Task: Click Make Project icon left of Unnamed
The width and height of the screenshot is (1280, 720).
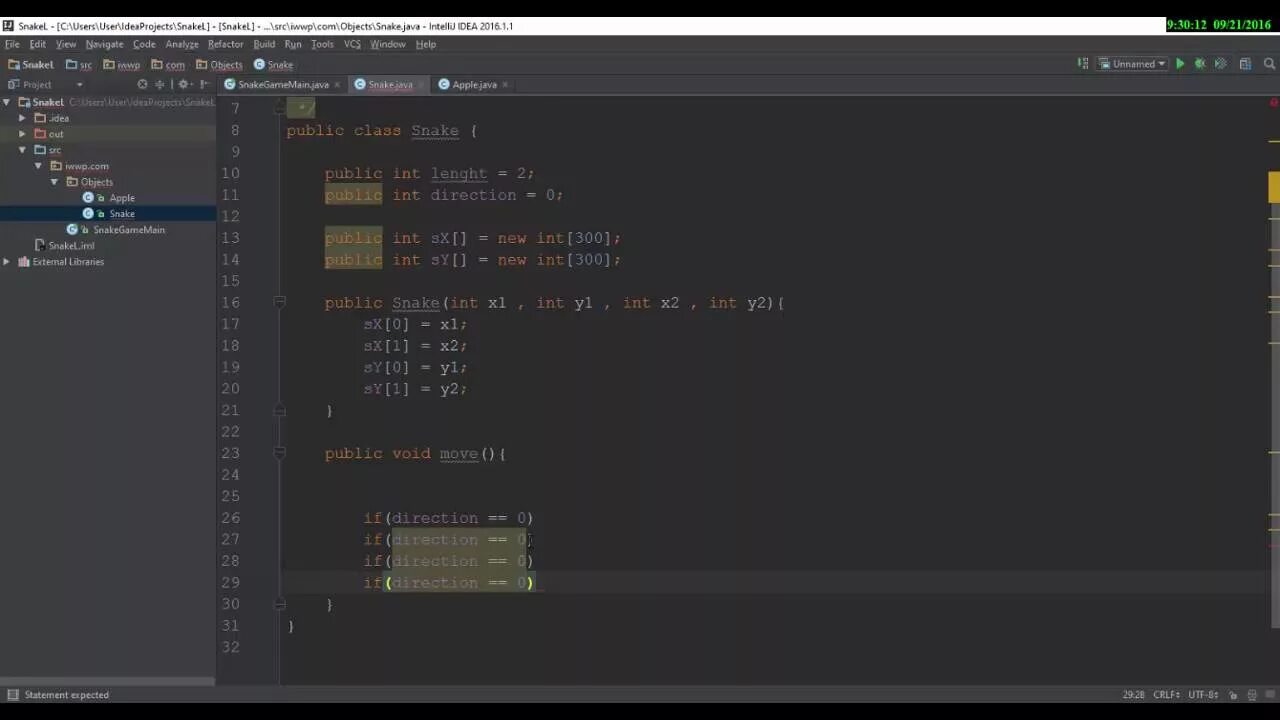Action: coord(1083,64)
